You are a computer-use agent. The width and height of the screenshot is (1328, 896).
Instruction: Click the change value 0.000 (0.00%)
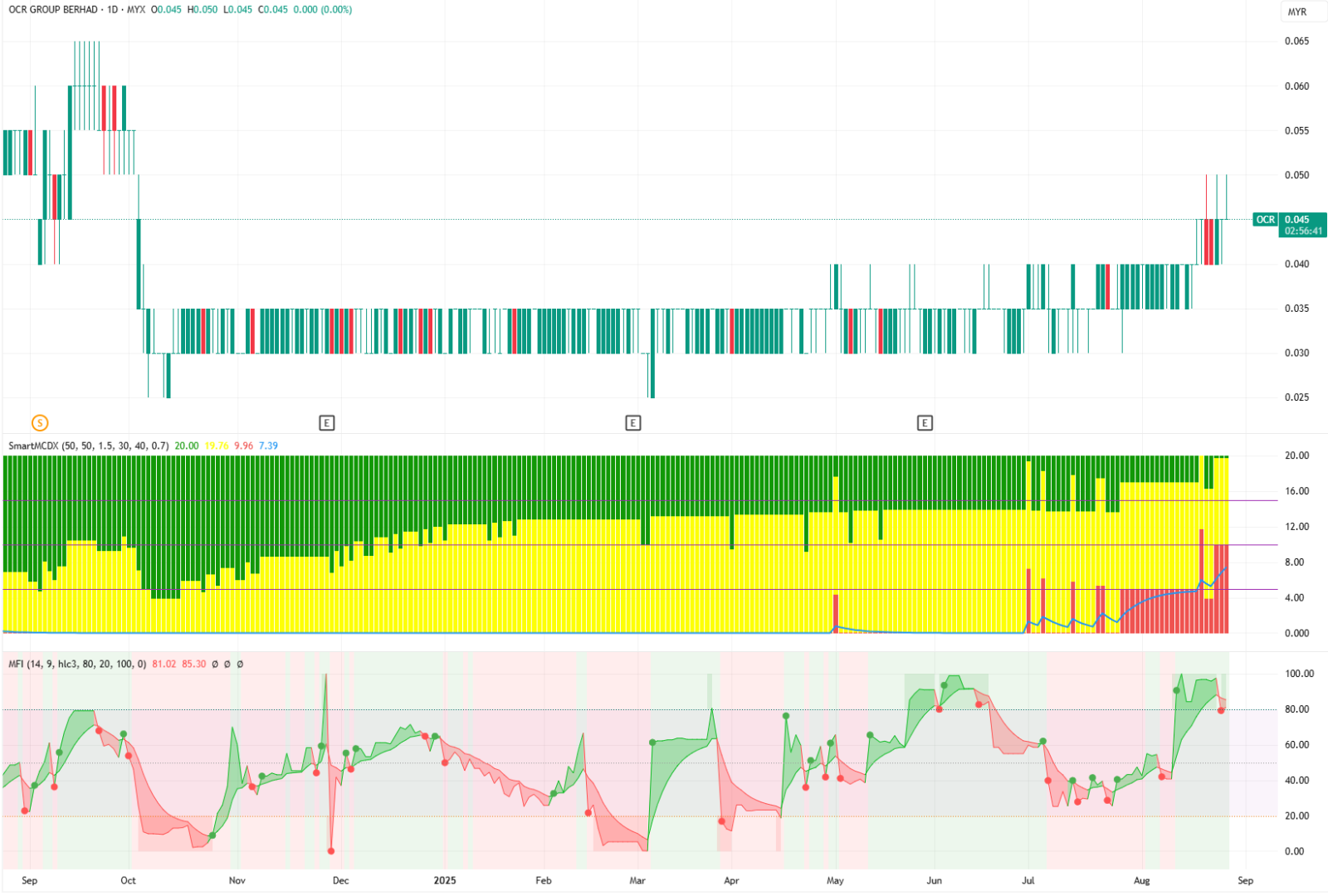click(x=323, y=10)
